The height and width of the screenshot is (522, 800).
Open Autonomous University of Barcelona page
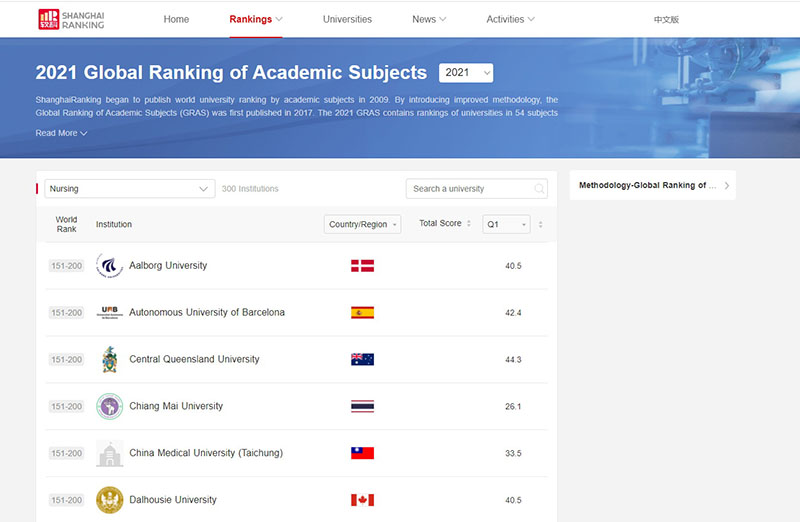pyautogui.click(x=207, y=312)
